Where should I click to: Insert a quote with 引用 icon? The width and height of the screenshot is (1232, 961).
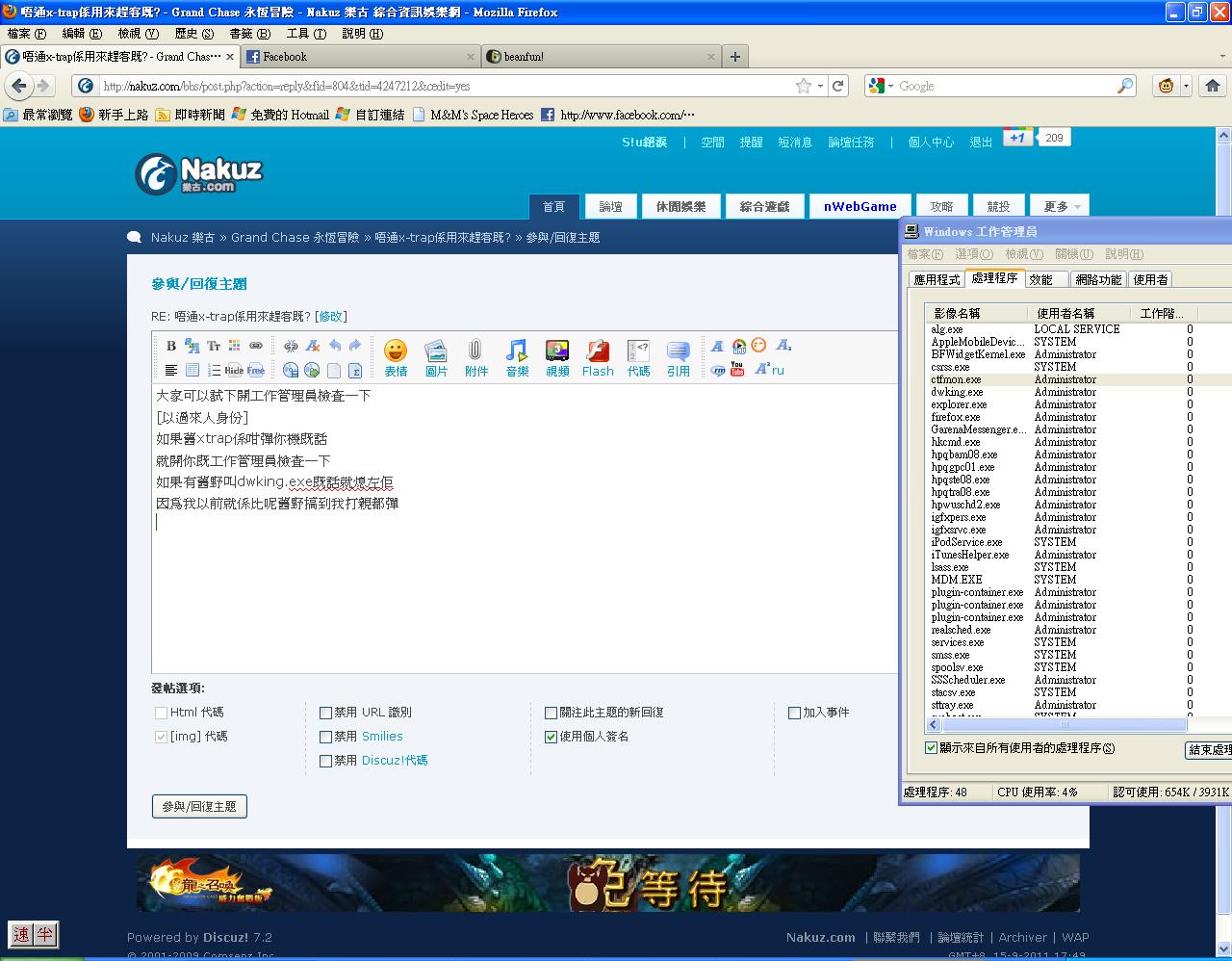(678, 356)
